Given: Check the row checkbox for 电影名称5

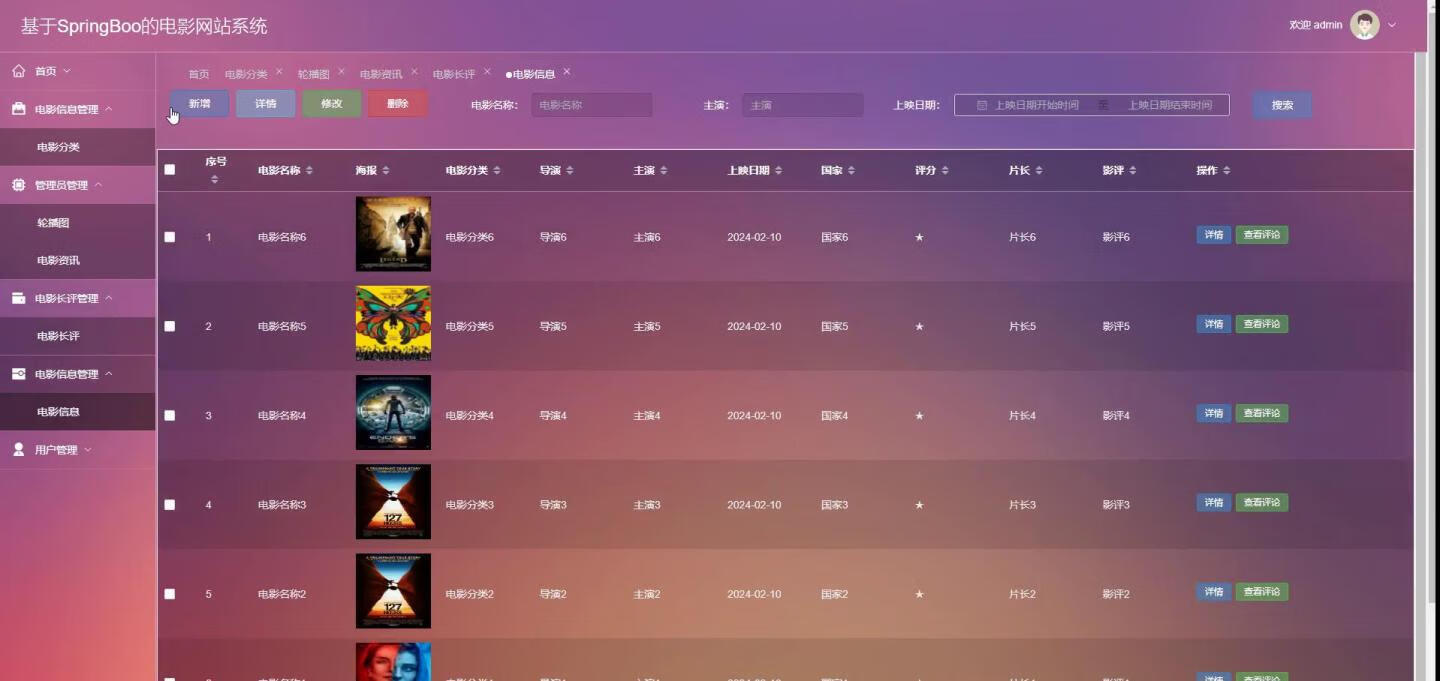Looking at the screenshot, I should [170, 326].
